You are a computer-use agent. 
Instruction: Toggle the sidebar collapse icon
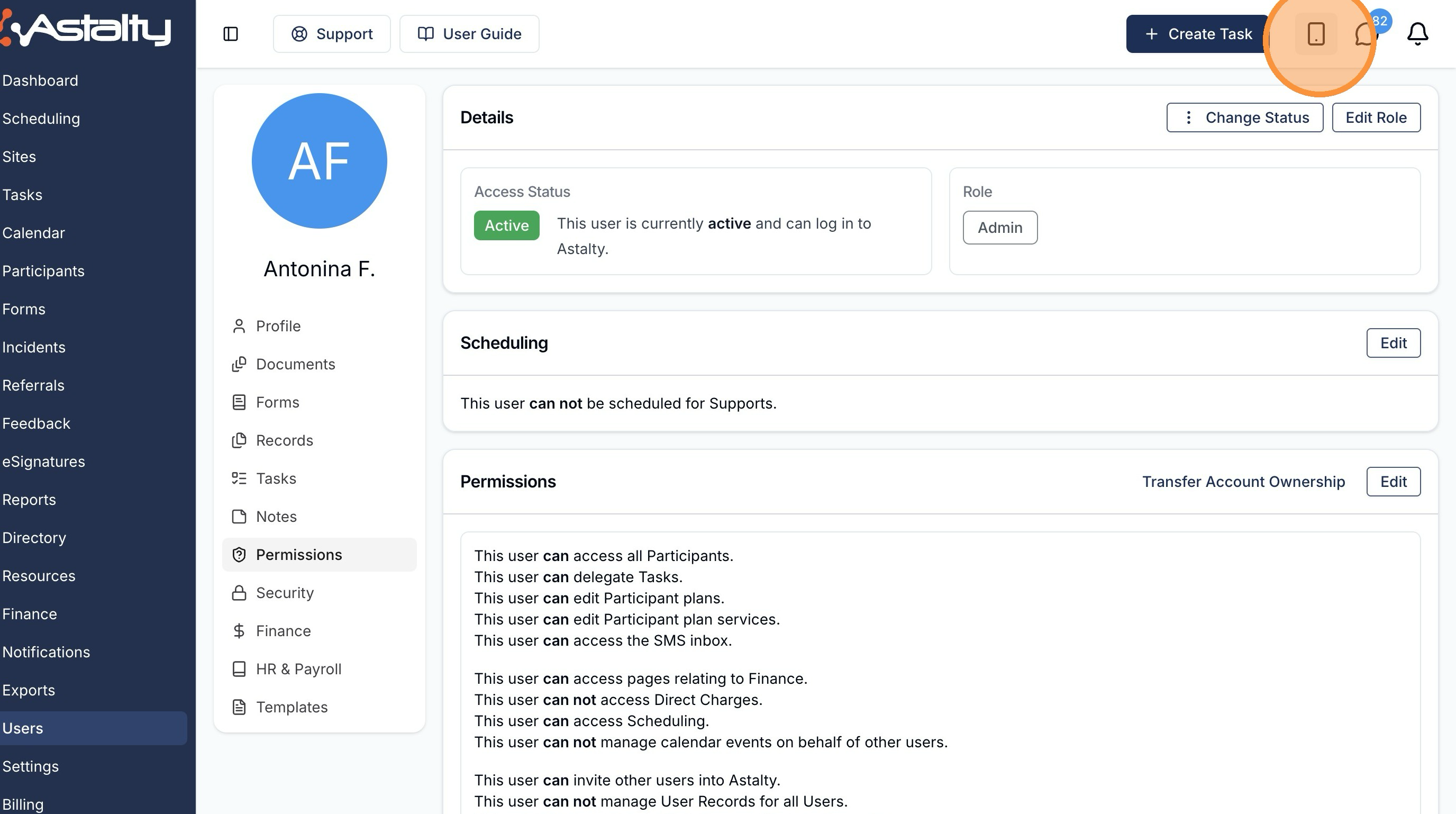[x=231, y=34]
